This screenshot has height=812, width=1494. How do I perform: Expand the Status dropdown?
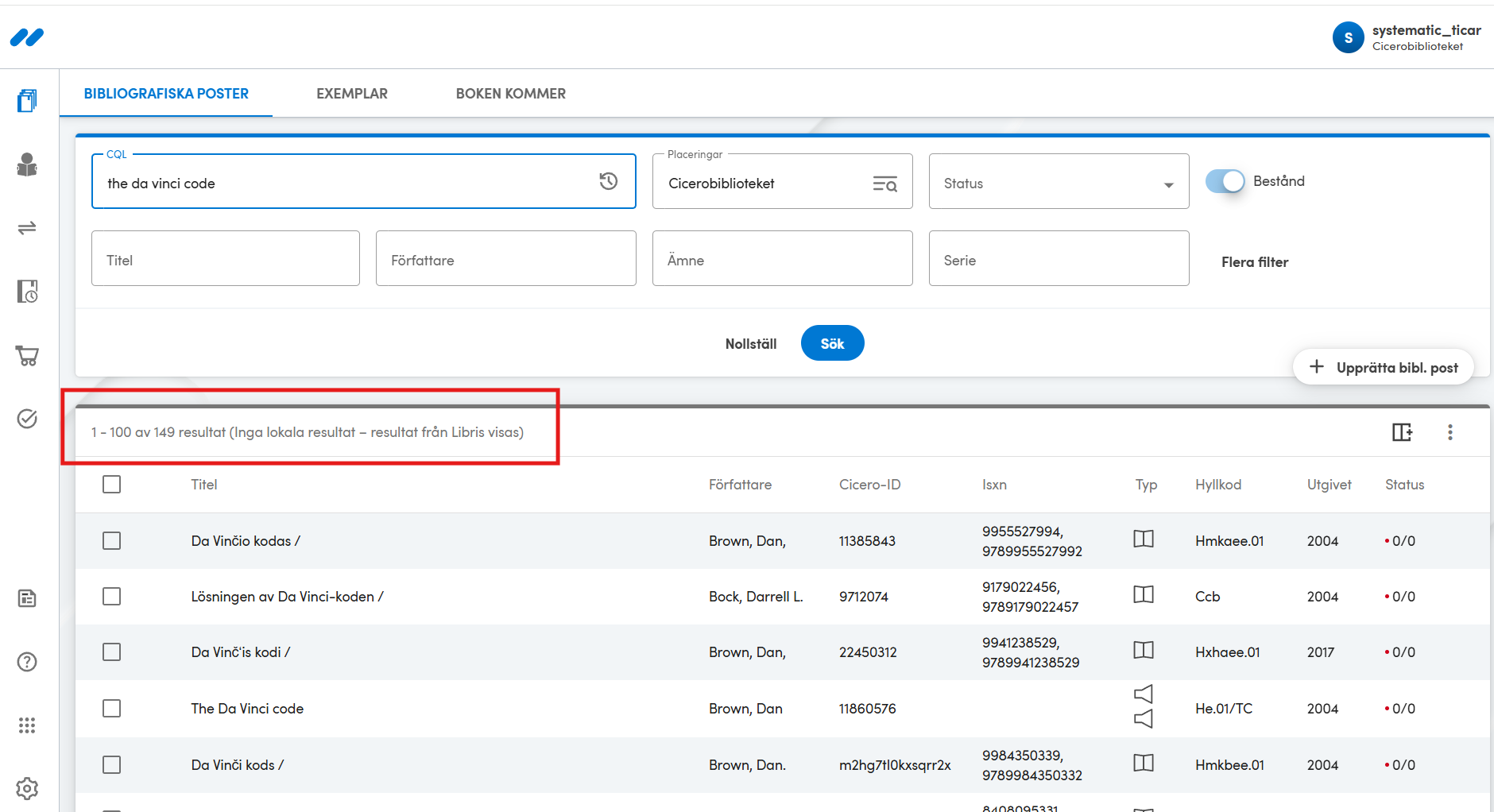[x=1059, y=181]
